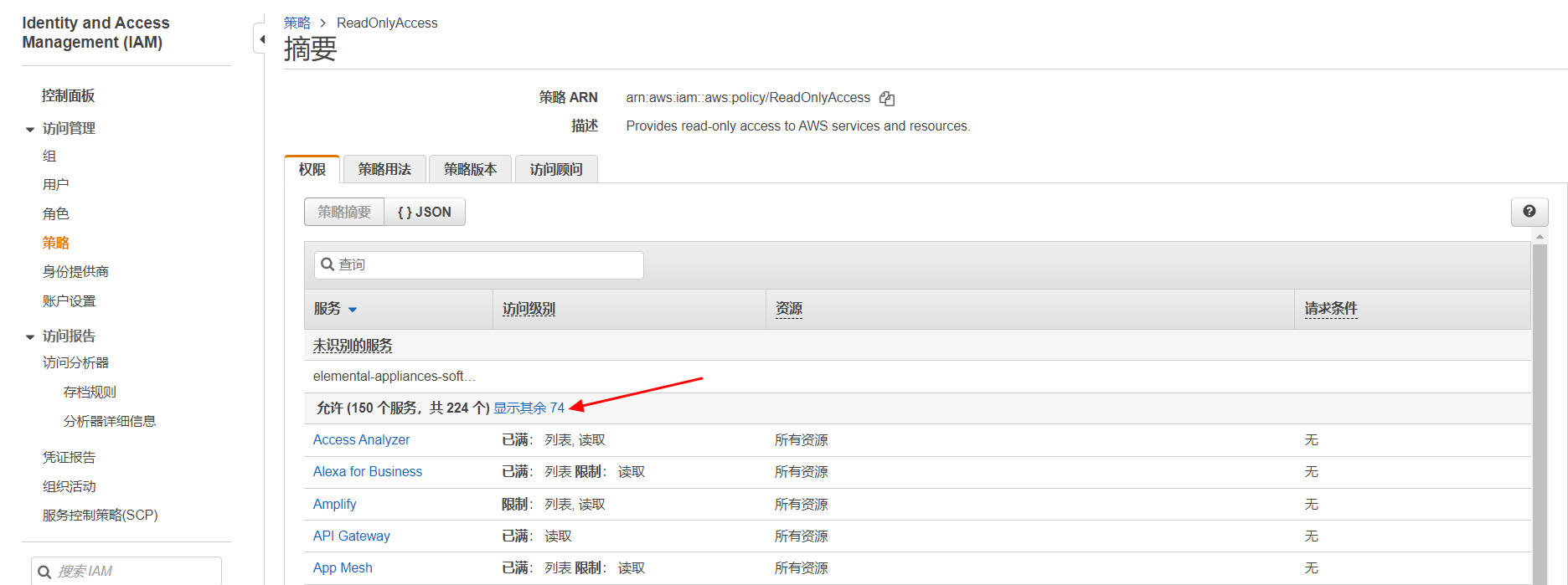Click the 策略 breadcrumb link
Screen dimensions: 1568x585
click(x=297, y=23)
